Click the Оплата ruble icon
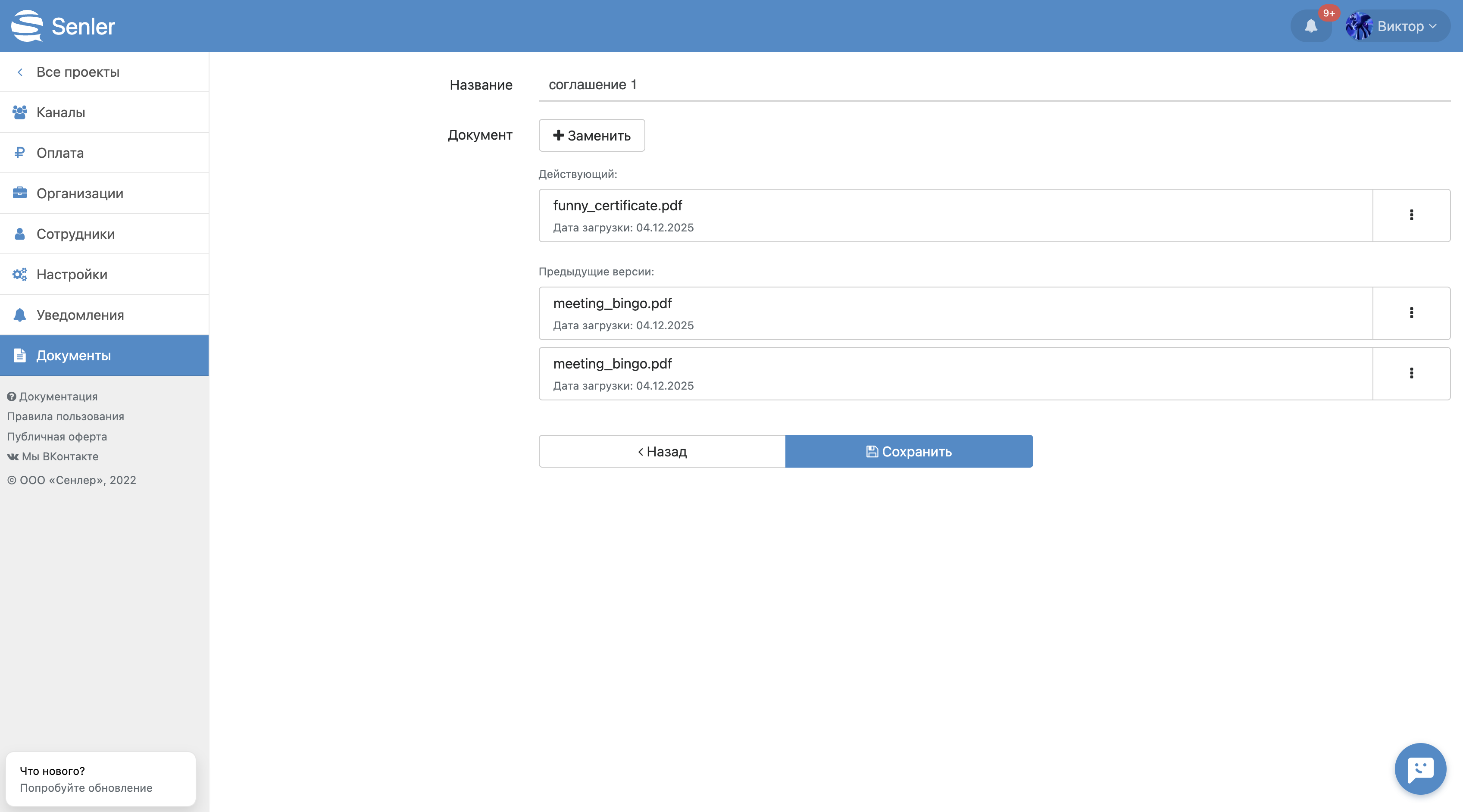This screenshot has width=1463, height=812. pos(20,153)
